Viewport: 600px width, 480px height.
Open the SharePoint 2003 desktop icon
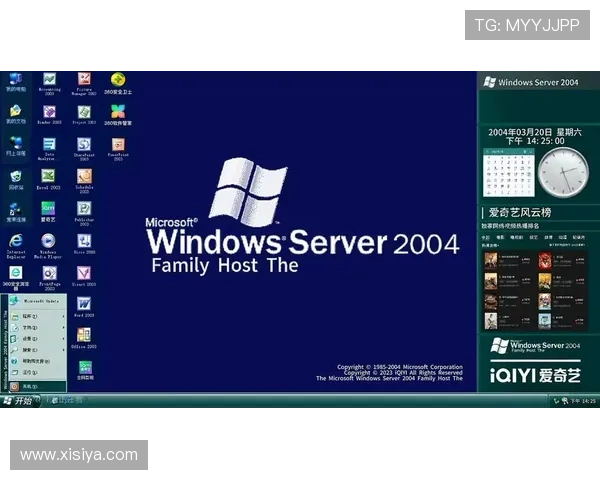84,149
